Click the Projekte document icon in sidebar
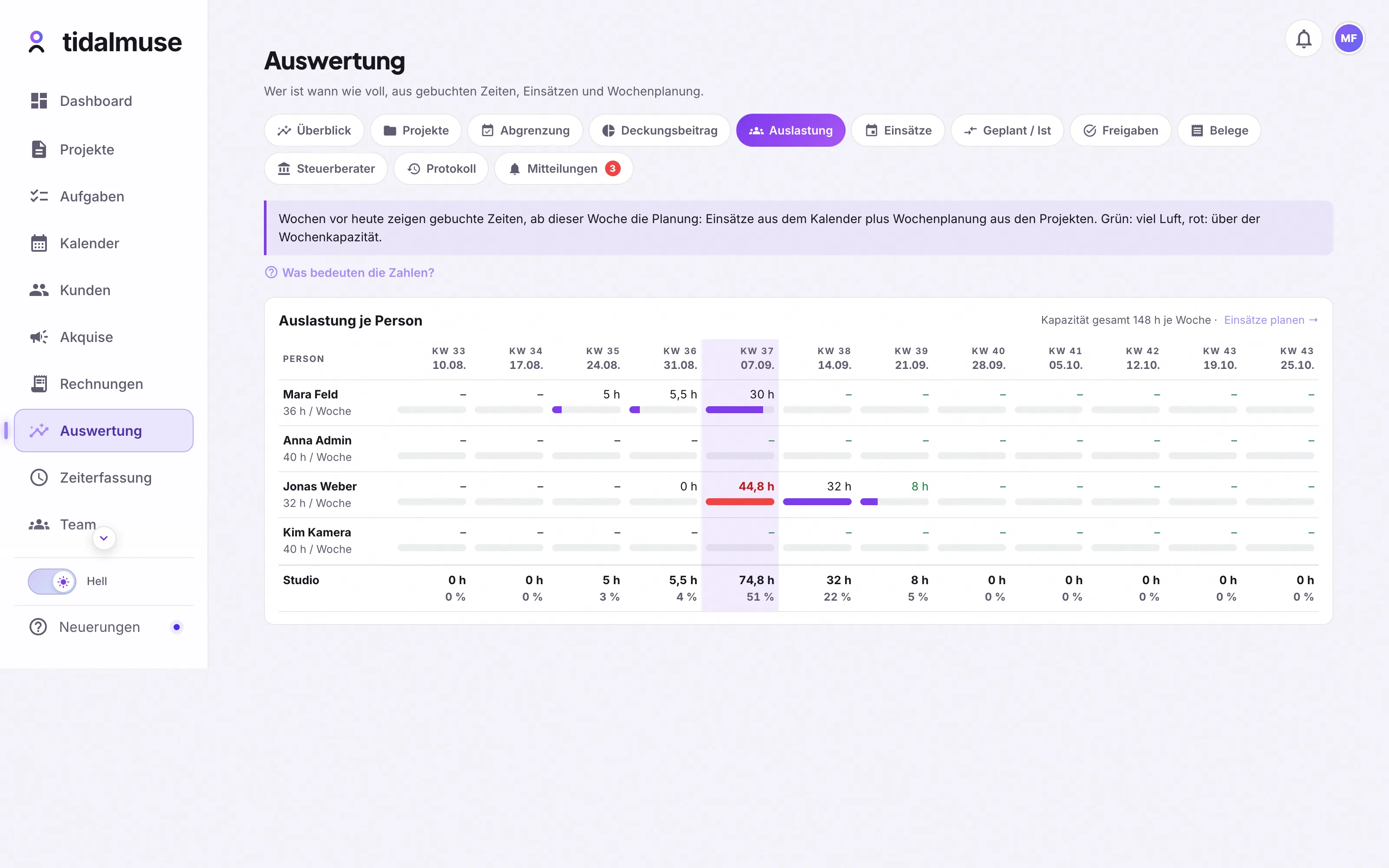The height and width of the screenshot is (868, 1389). (39, 149)
